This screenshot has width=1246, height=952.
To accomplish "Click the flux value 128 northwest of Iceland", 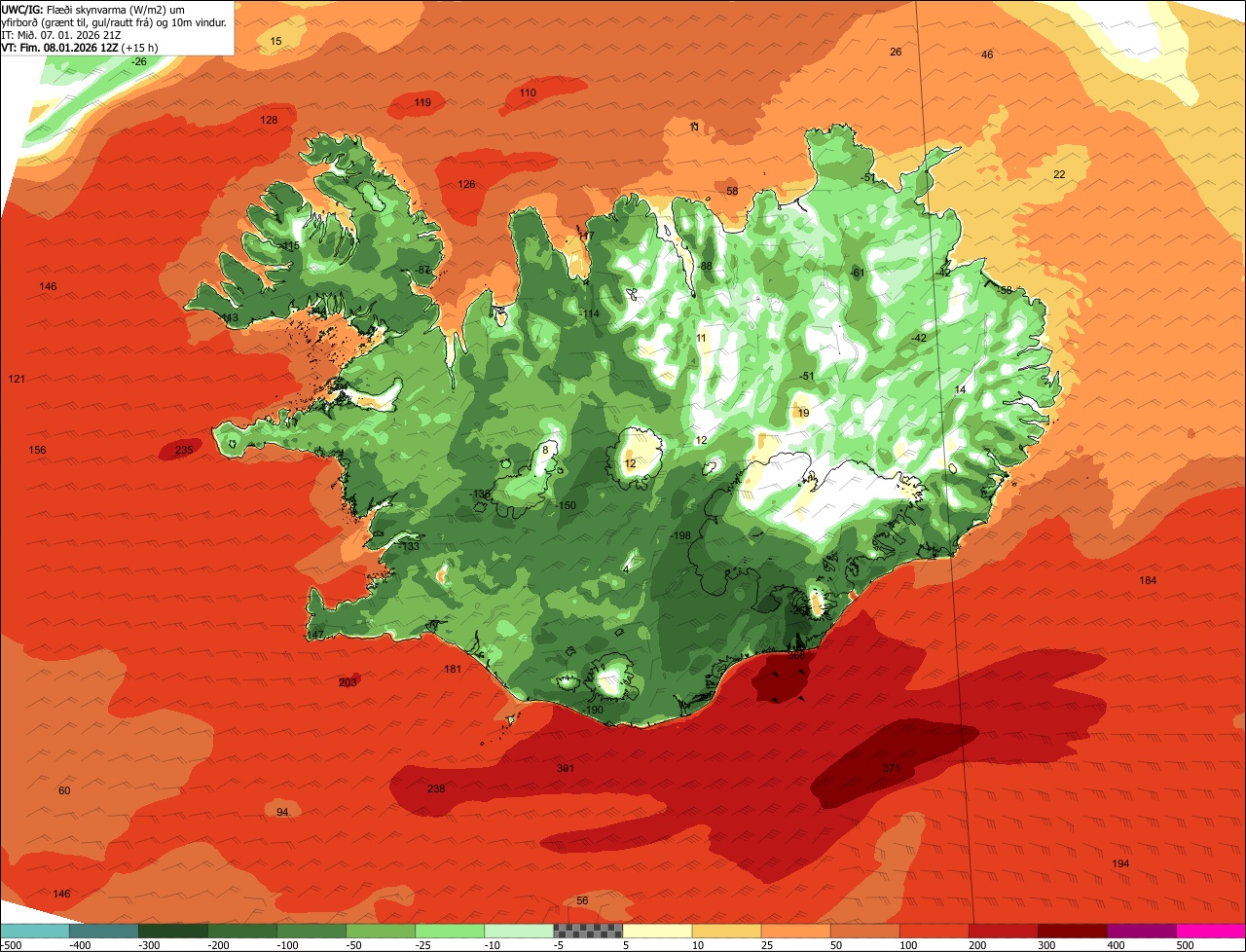I will point(269,120).
